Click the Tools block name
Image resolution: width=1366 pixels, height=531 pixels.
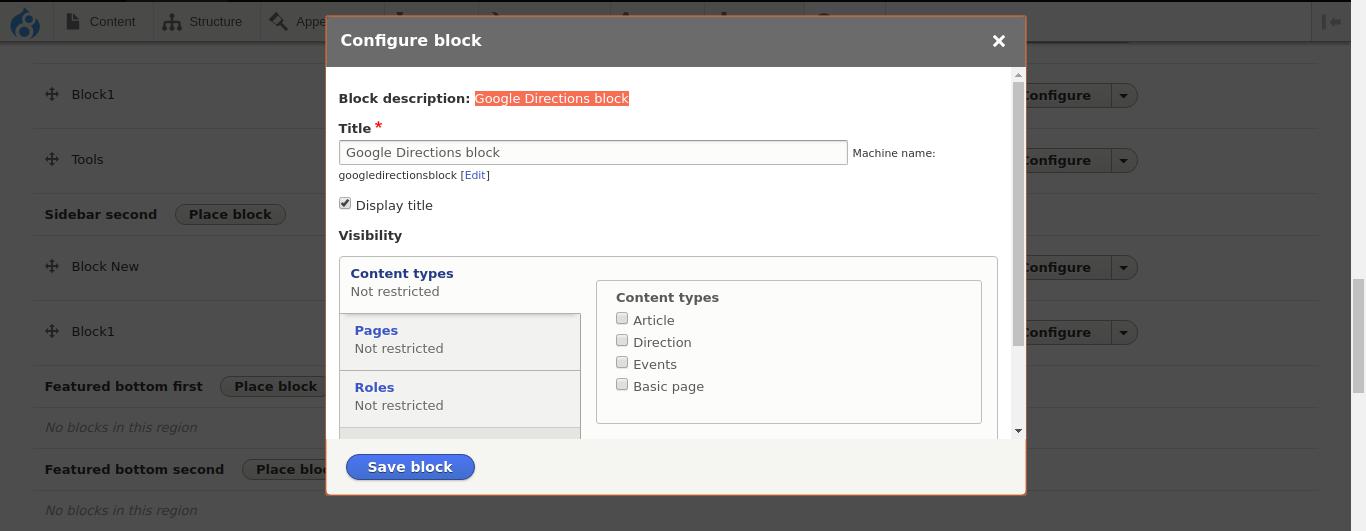click(x=87, y=159)
